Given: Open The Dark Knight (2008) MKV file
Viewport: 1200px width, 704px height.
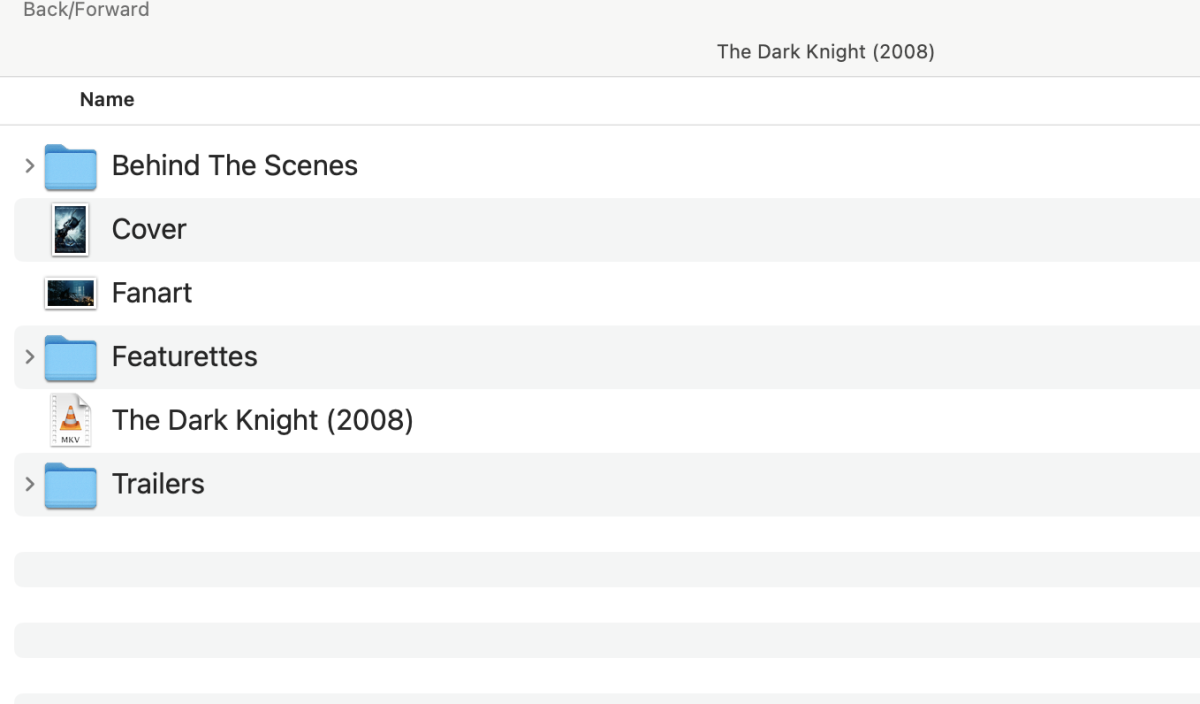Looking at the screenshot, I should 263,420.
